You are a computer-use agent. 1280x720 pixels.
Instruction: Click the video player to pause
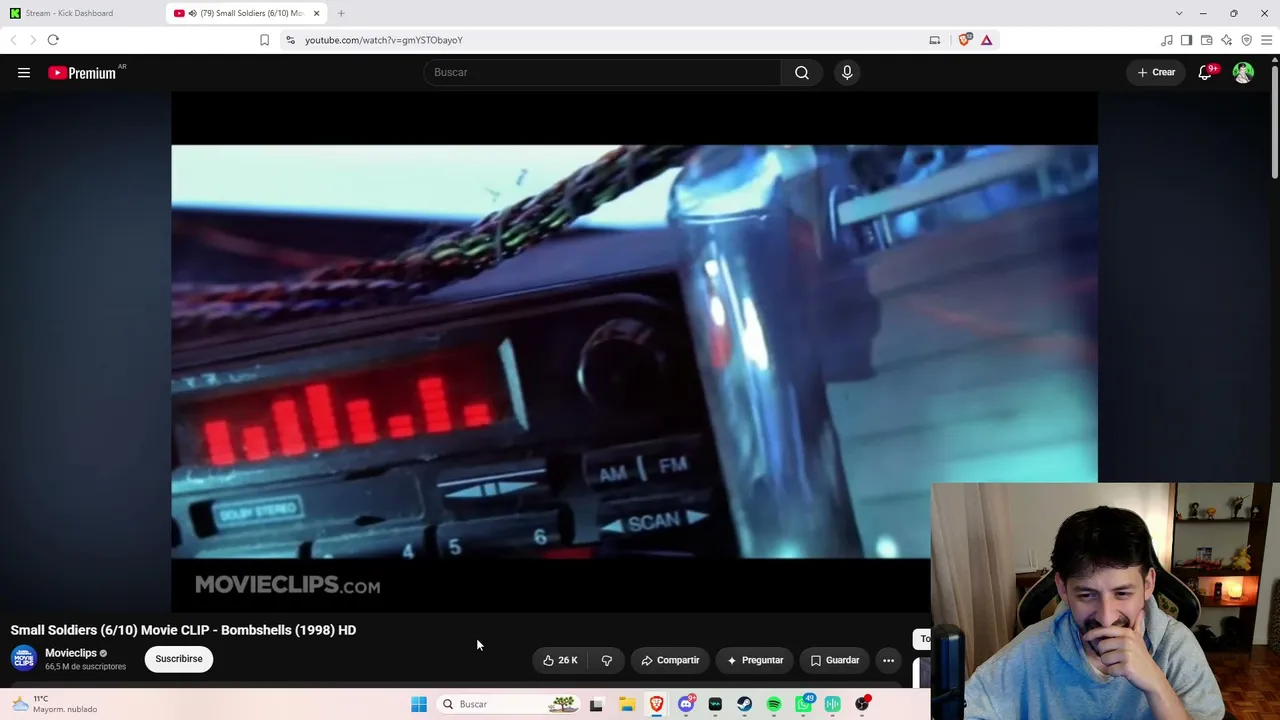pyautogui.click(x=634, y=352)
